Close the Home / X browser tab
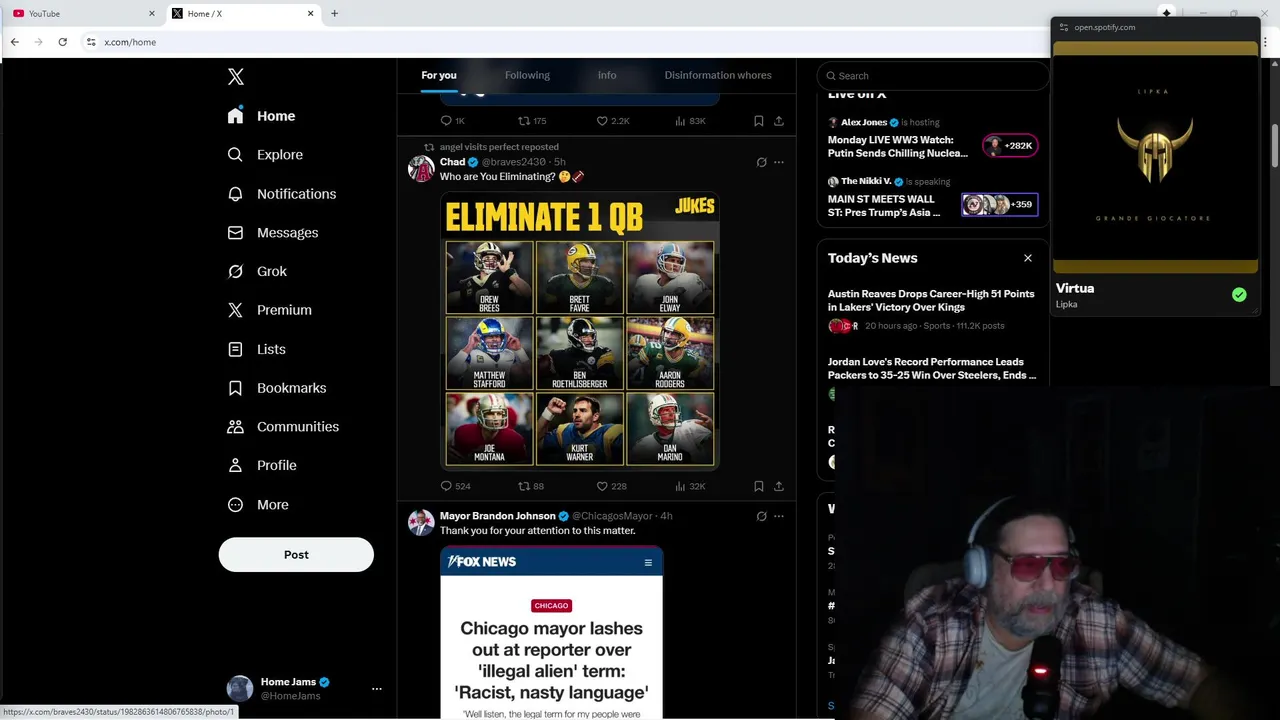1280x720 pixels. click(x=311, y=14)
